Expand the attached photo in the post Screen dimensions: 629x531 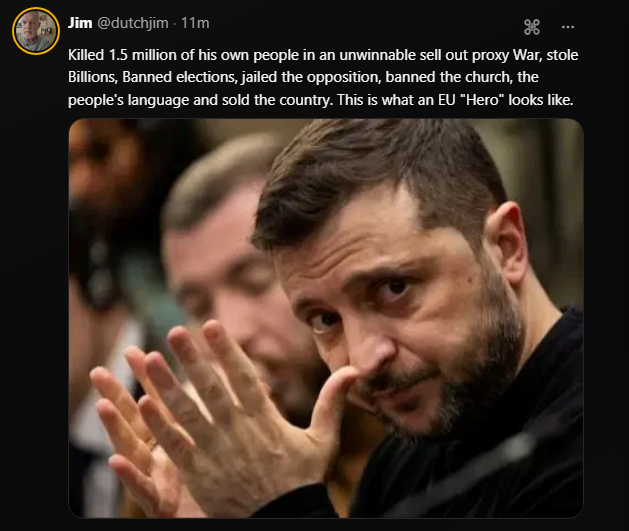(326, 318)
